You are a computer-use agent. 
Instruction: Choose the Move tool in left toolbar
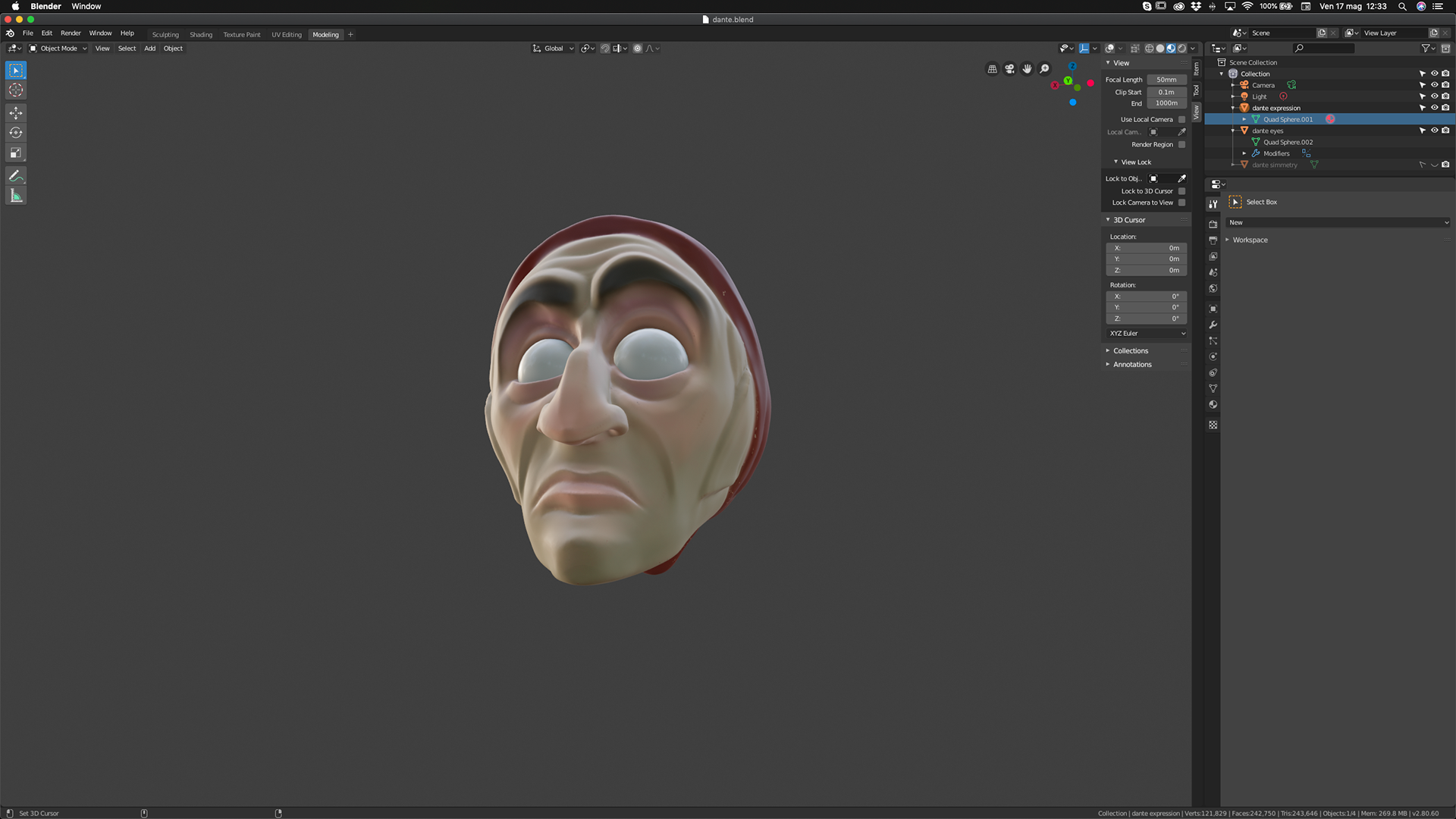click(x=16, y=113)
